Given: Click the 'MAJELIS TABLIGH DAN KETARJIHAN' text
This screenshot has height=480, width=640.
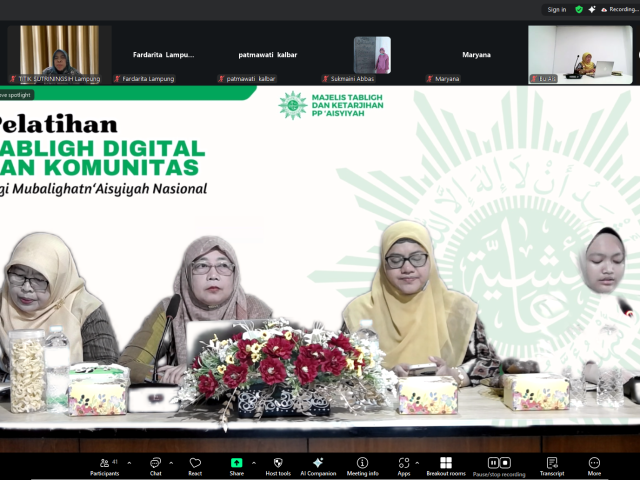Looking at the screenshot, I should (x=347, y=101).
